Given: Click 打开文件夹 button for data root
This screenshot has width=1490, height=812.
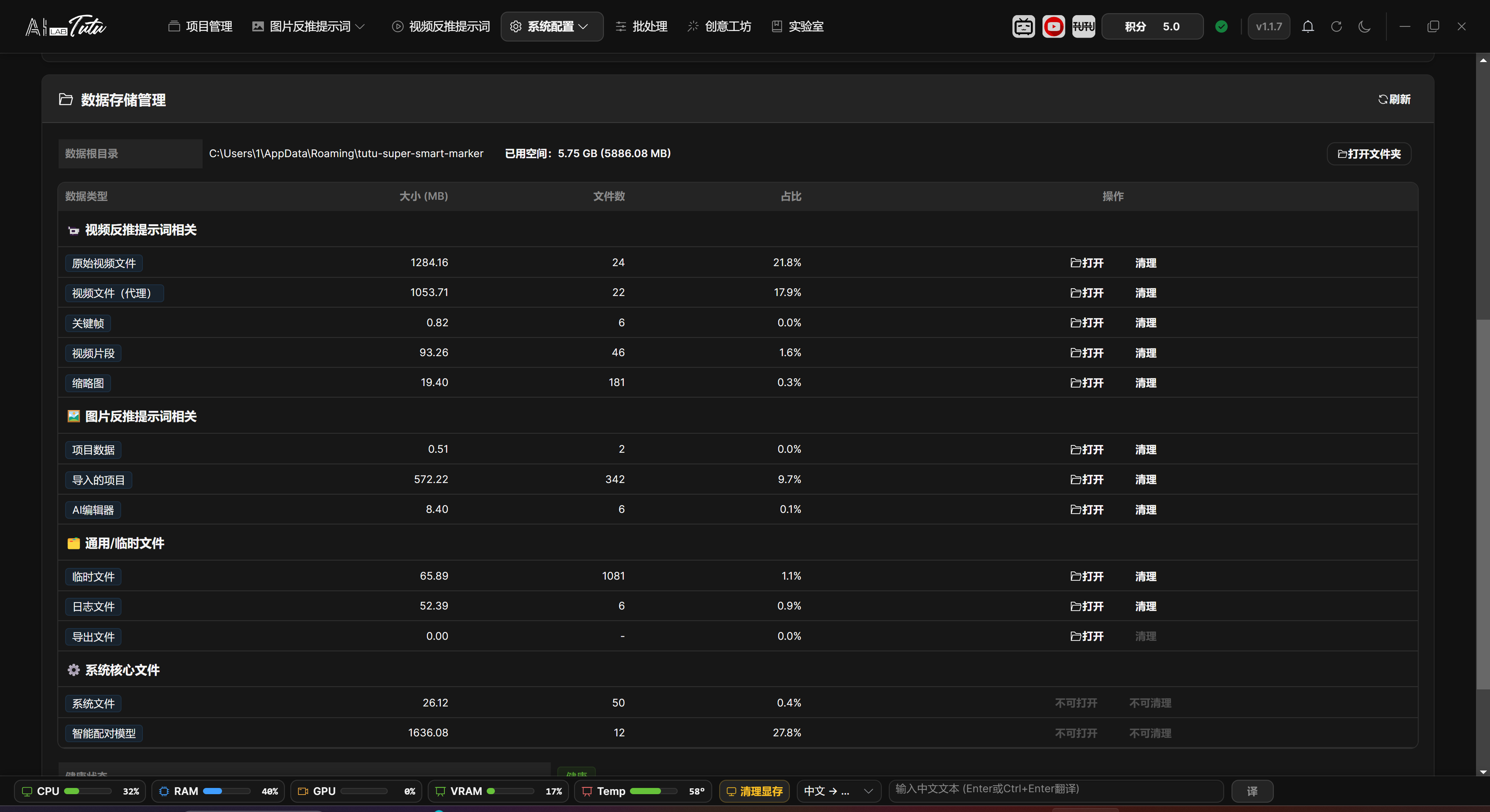Looking at the screenshot, I should 1369,154.
